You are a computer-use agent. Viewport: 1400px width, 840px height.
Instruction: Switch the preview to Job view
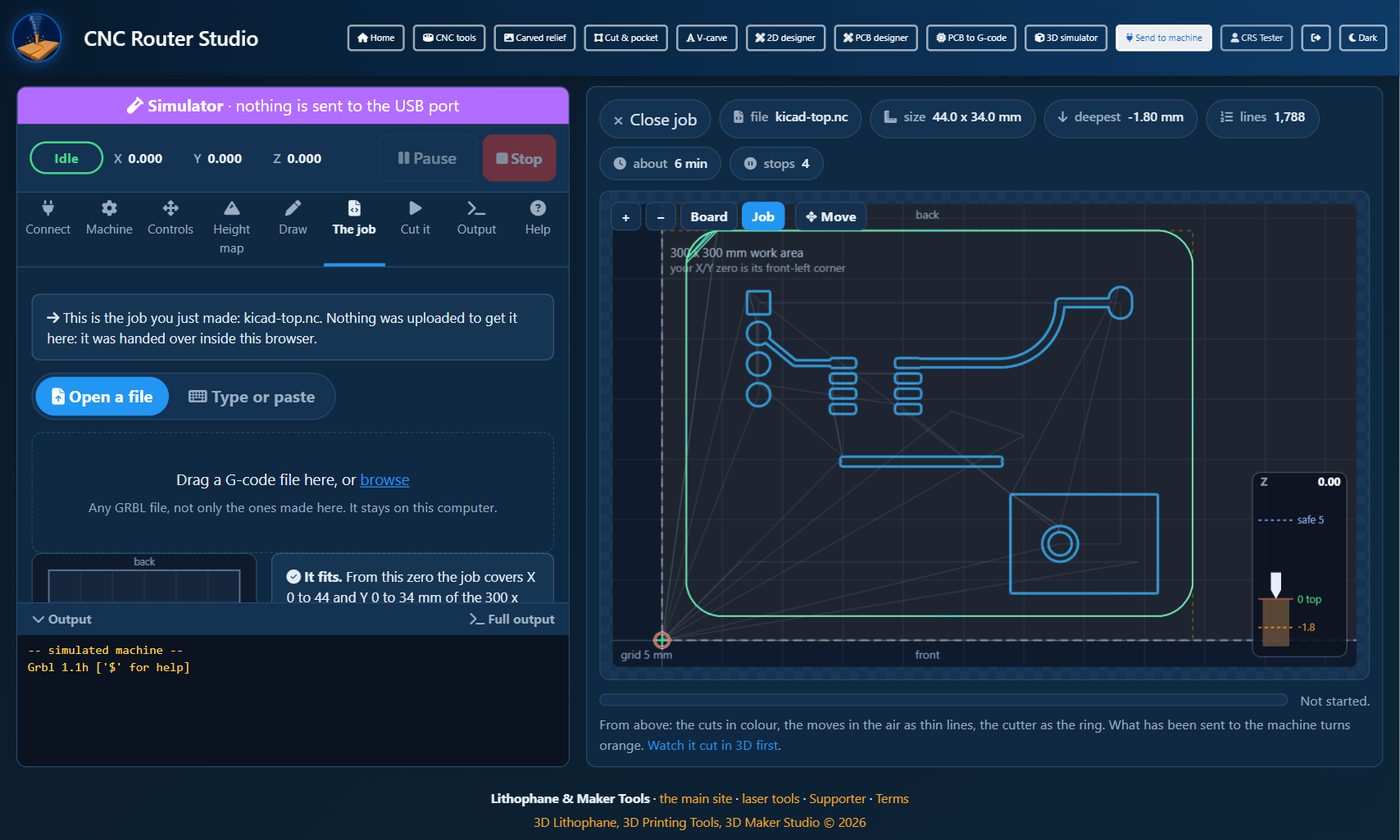(x=763, y=217)
